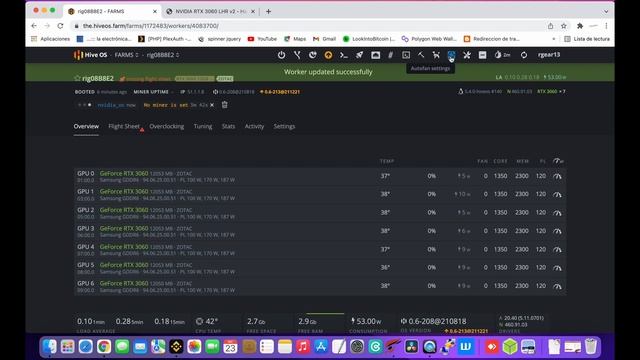The image size is (640, 360).
Task: Reload the page with browser refresh button
Action: click(x=60, y=26)
